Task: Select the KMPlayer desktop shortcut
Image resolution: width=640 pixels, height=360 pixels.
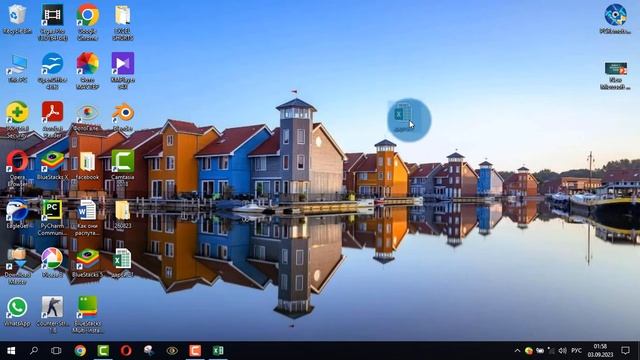Action: 122,70
